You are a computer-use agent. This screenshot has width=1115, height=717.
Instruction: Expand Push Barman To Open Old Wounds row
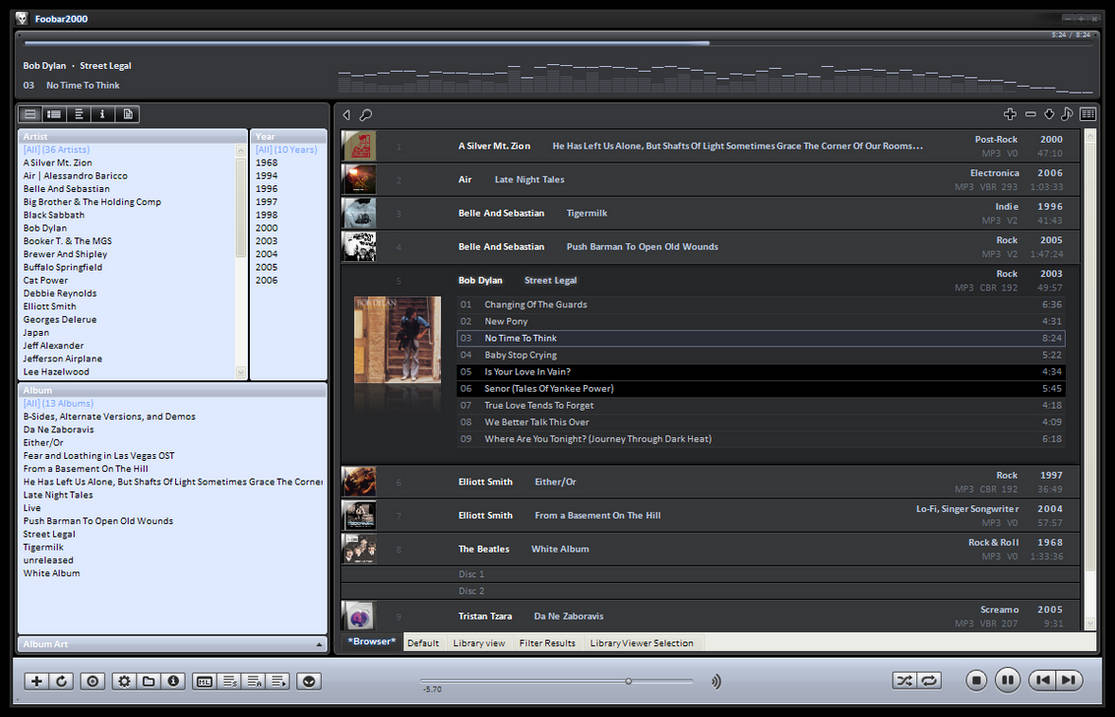(x=710, y=247)
